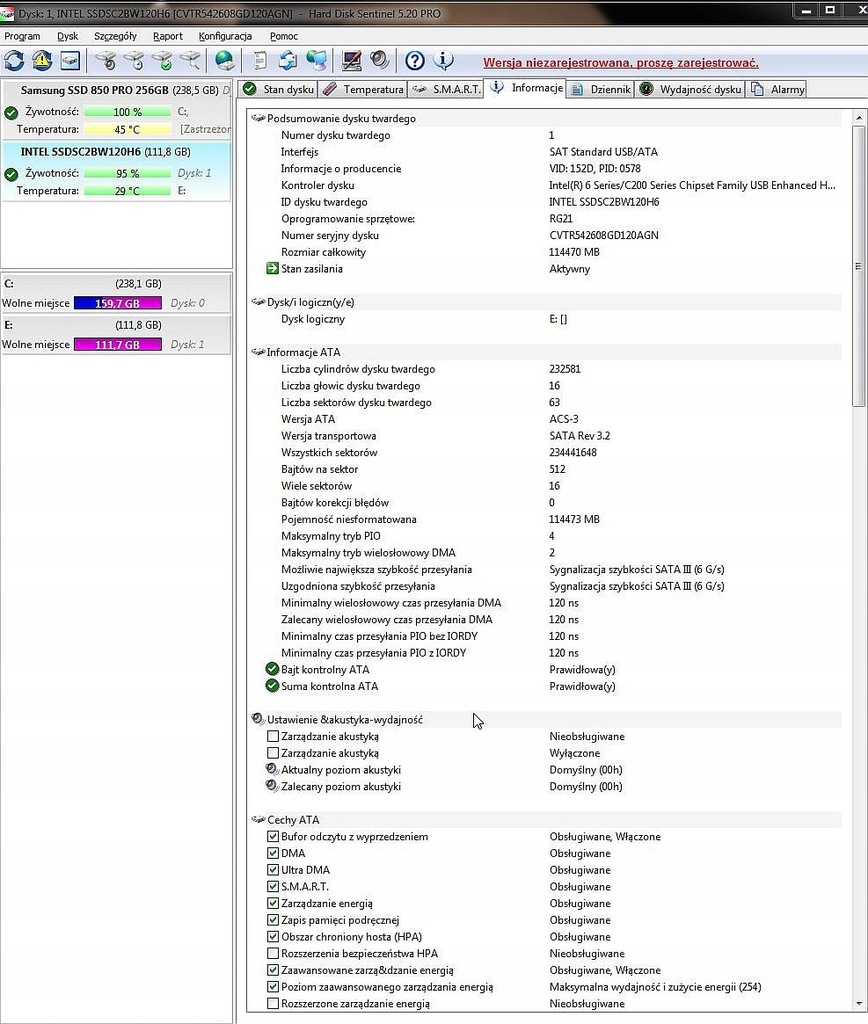Click the blue info bubble toolbar icon
Image resolution: width=868 pixels, height=1024 pixels.
(443, 61)
